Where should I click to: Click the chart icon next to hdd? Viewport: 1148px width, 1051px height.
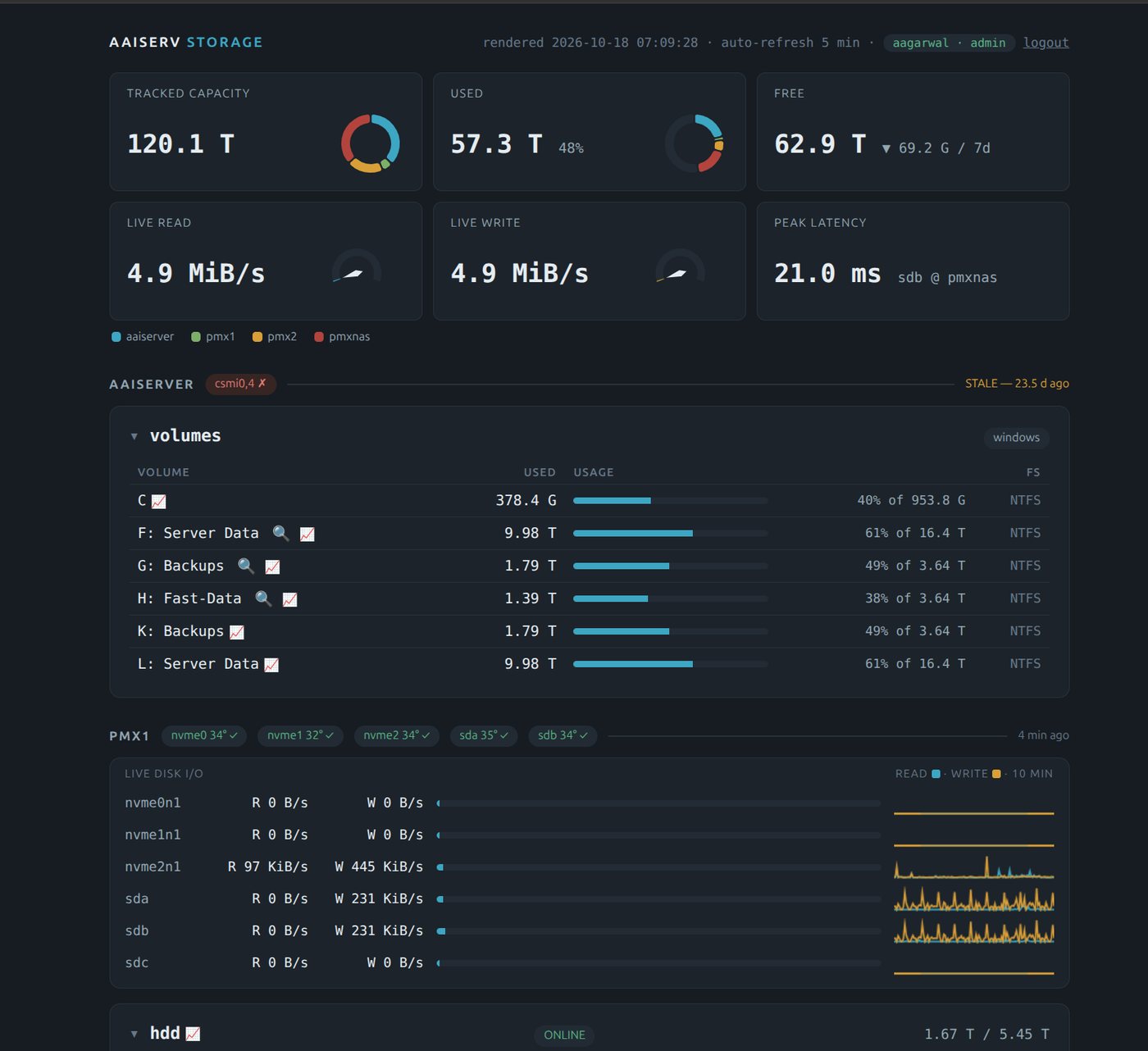click(193, 1034)
